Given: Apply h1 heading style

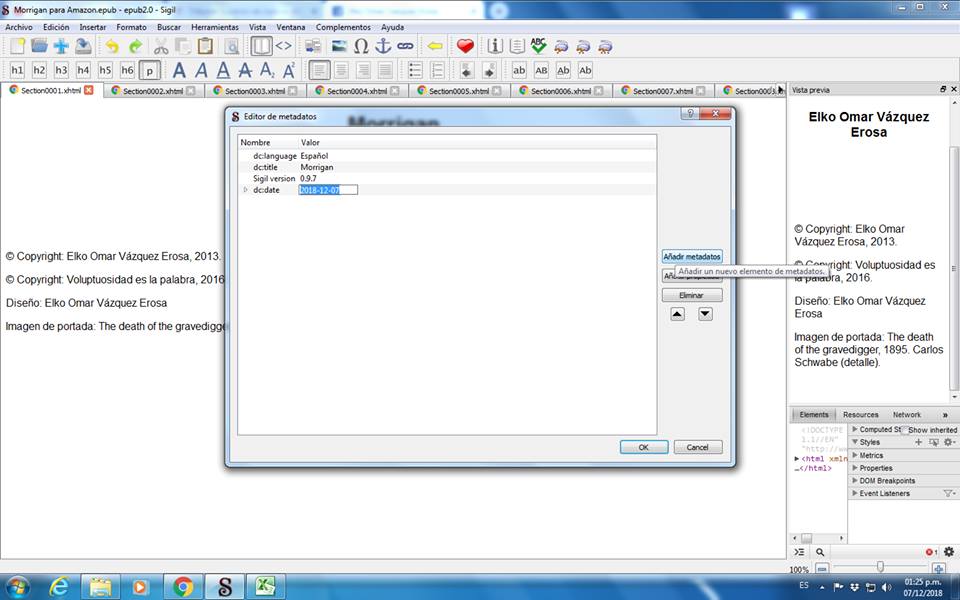Looking at the screenshot, I should [17, 70].
